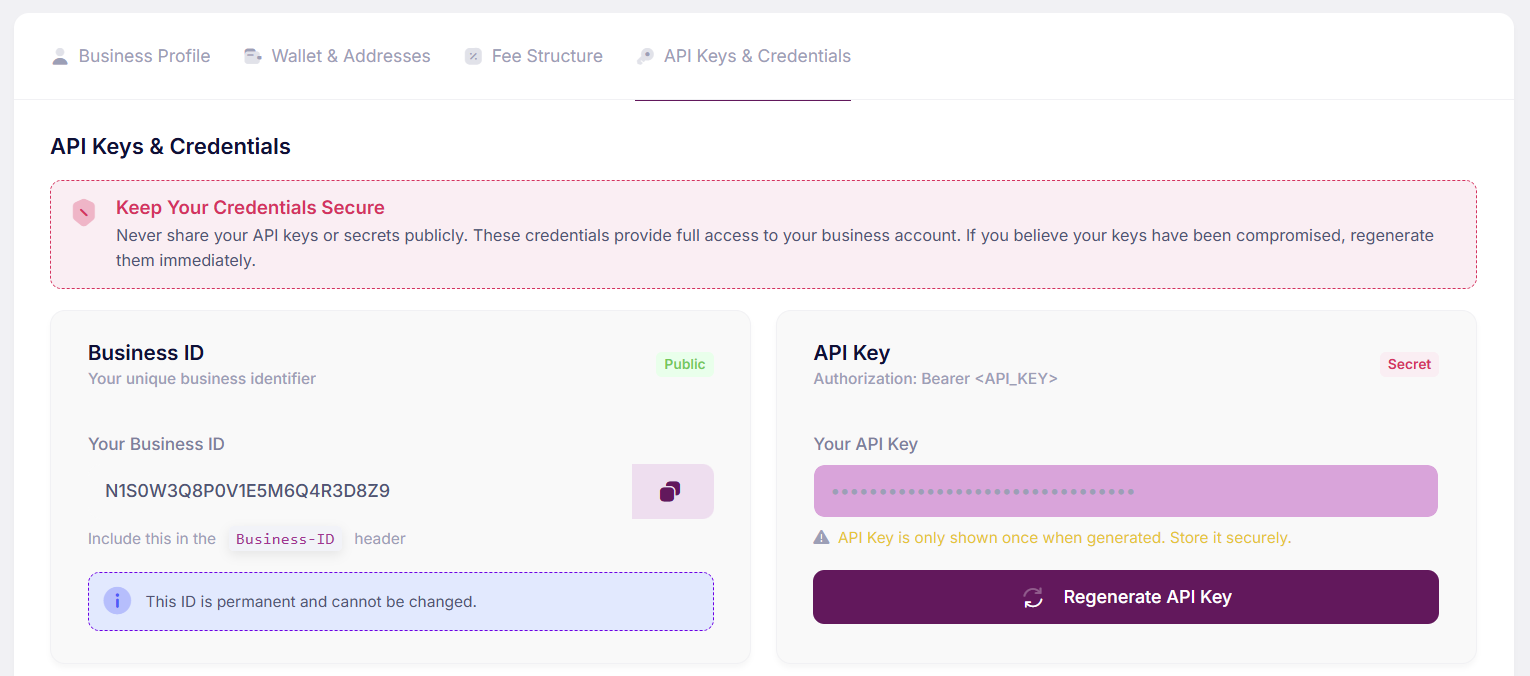
Task: Open the Fee Structure tab
Action: [x=546, y=56]
